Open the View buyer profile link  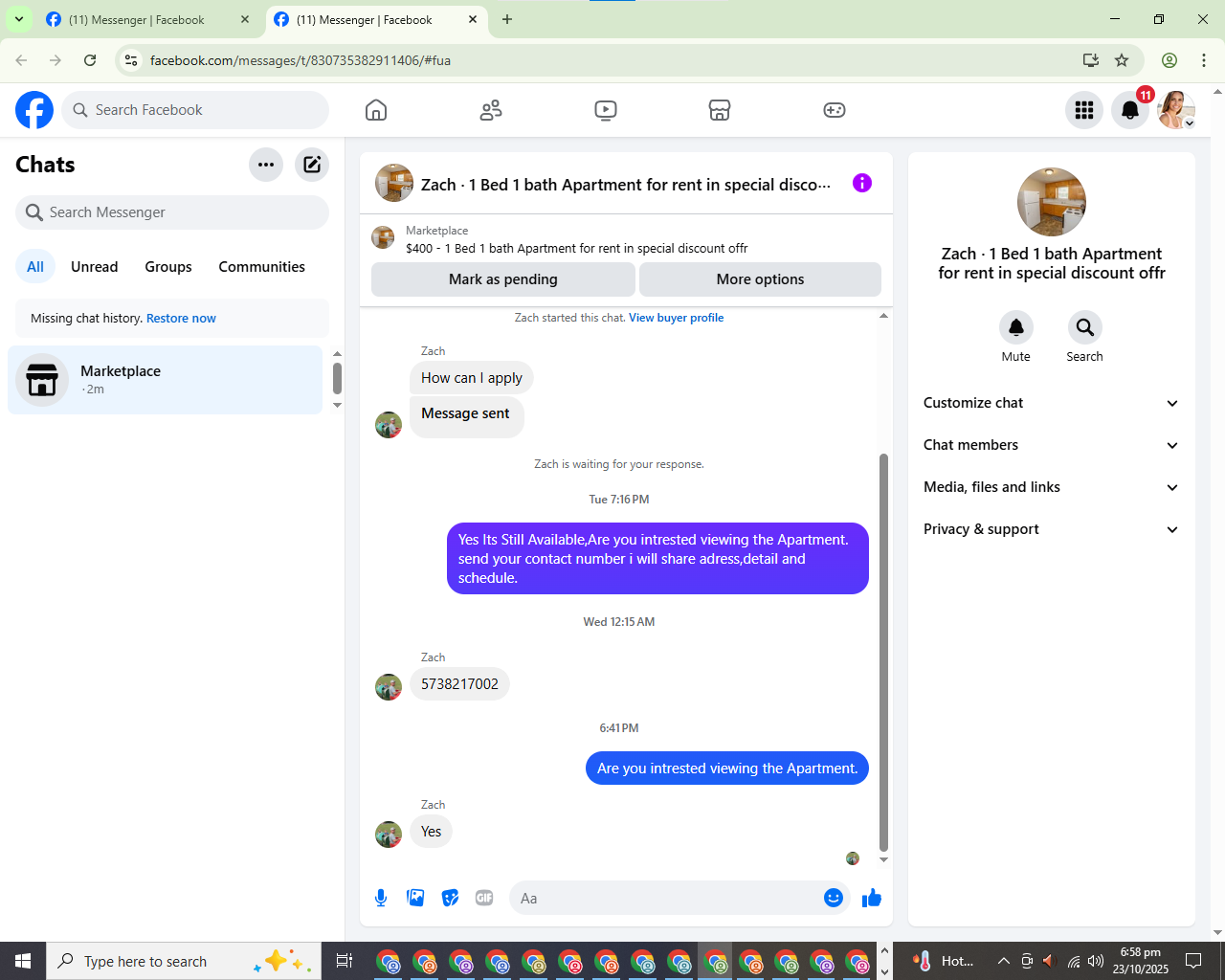pos(676,318)
